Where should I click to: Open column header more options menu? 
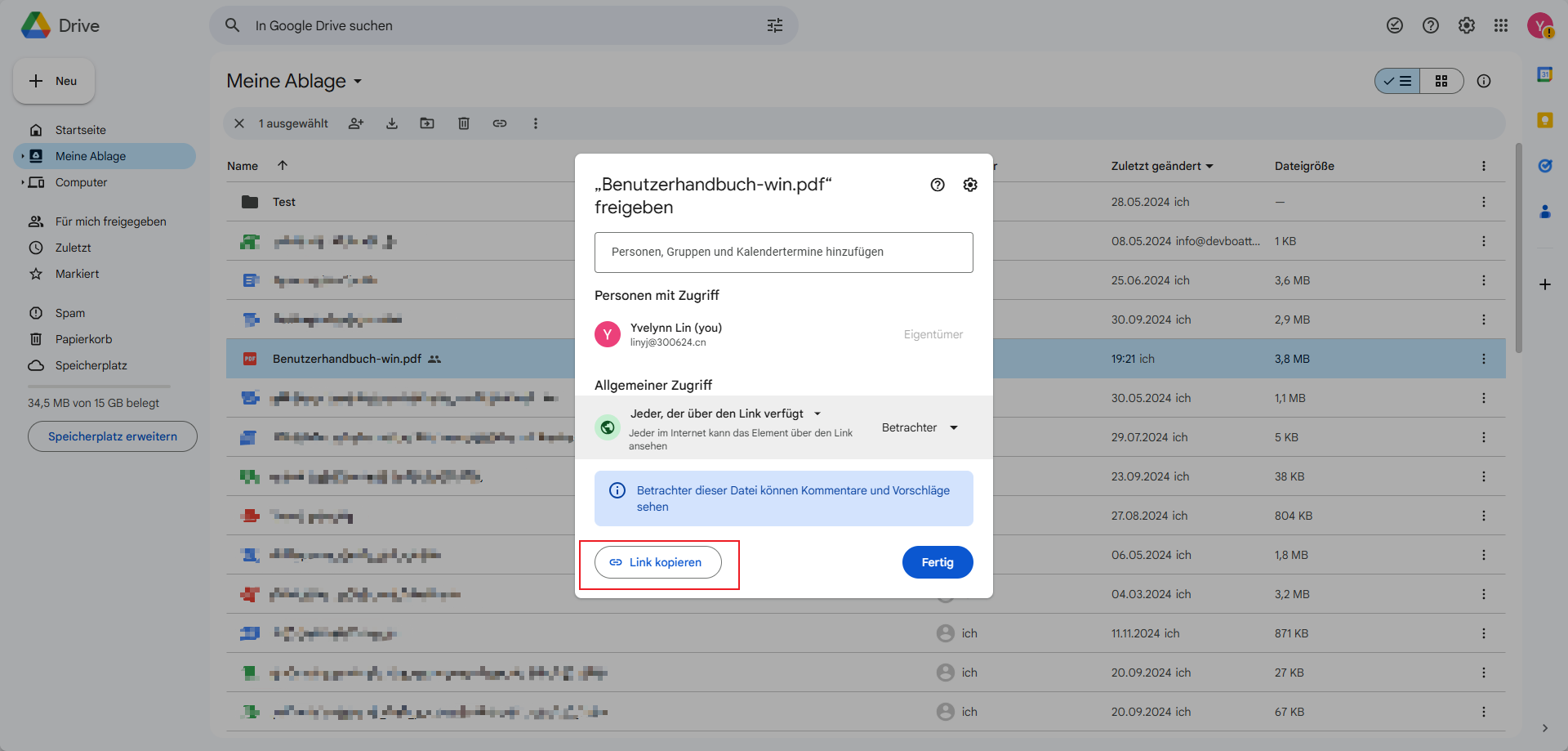pyautogui.click(x=1484, y=166)
